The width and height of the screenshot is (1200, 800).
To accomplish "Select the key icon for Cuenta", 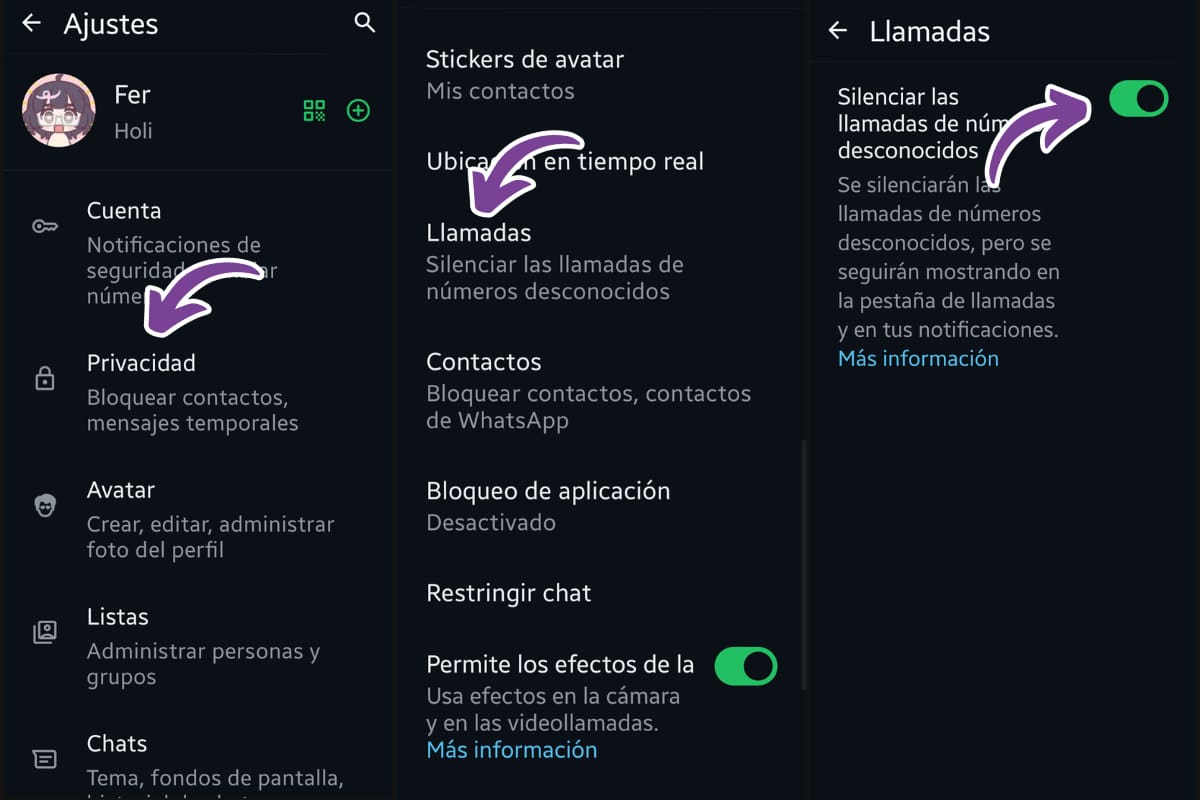I will click(x=45, y=227).
